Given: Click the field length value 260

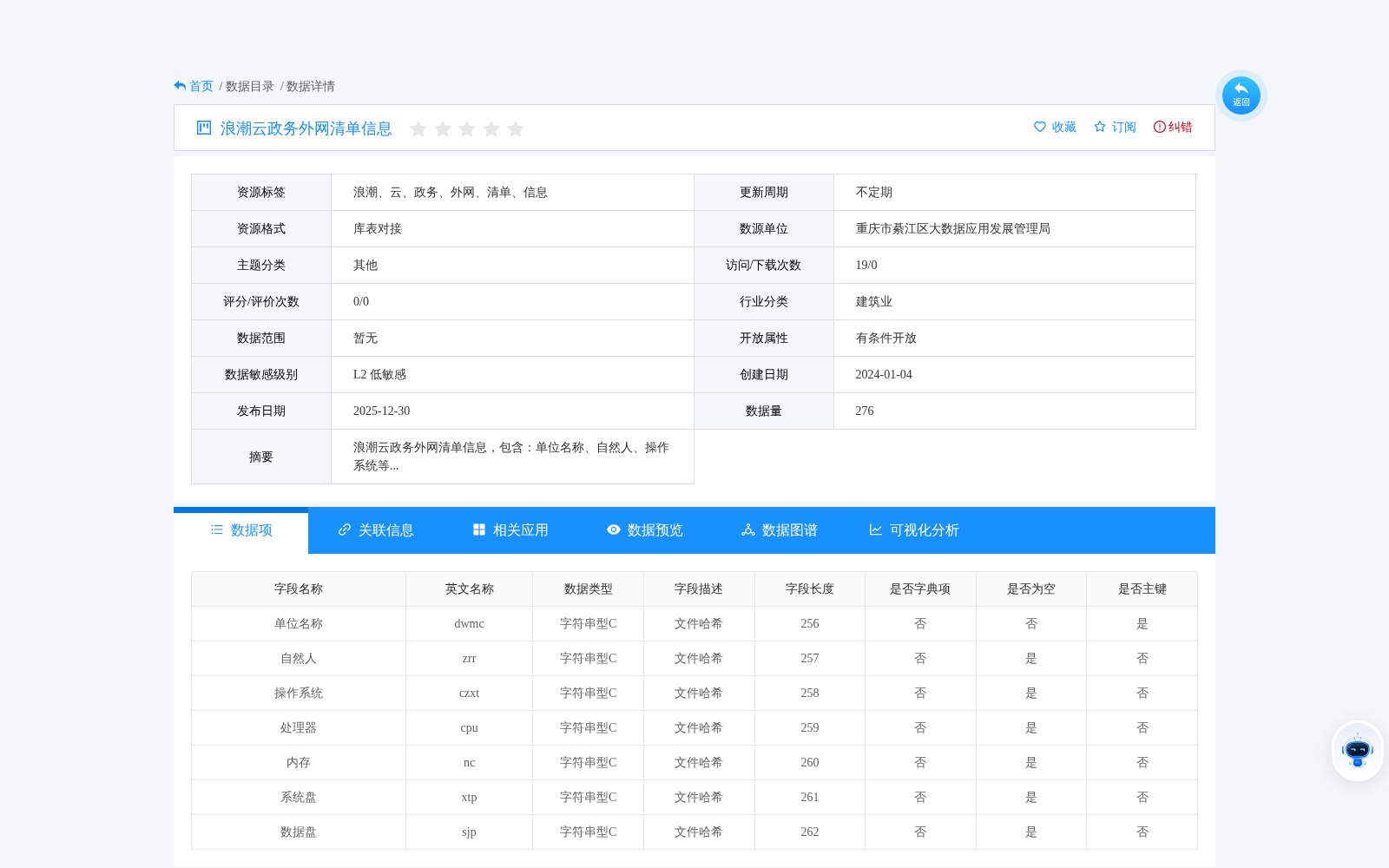Looking at the screenshot, I should click(x=810, y=762).
